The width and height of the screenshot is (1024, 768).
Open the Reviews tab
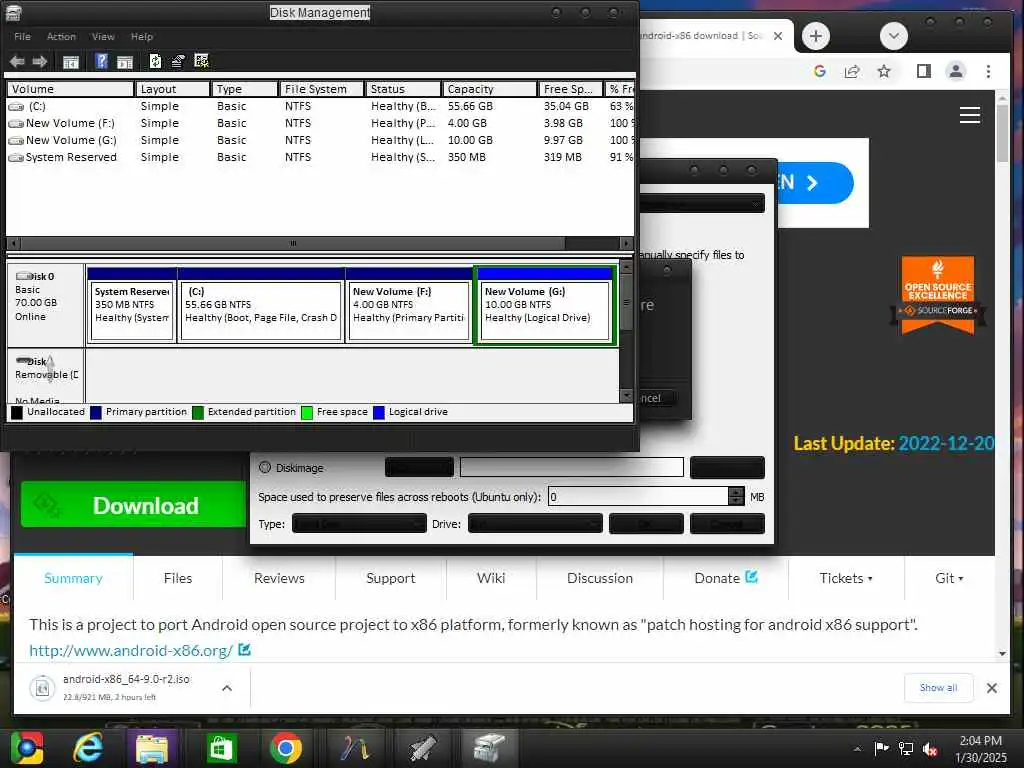pos(279,578)
